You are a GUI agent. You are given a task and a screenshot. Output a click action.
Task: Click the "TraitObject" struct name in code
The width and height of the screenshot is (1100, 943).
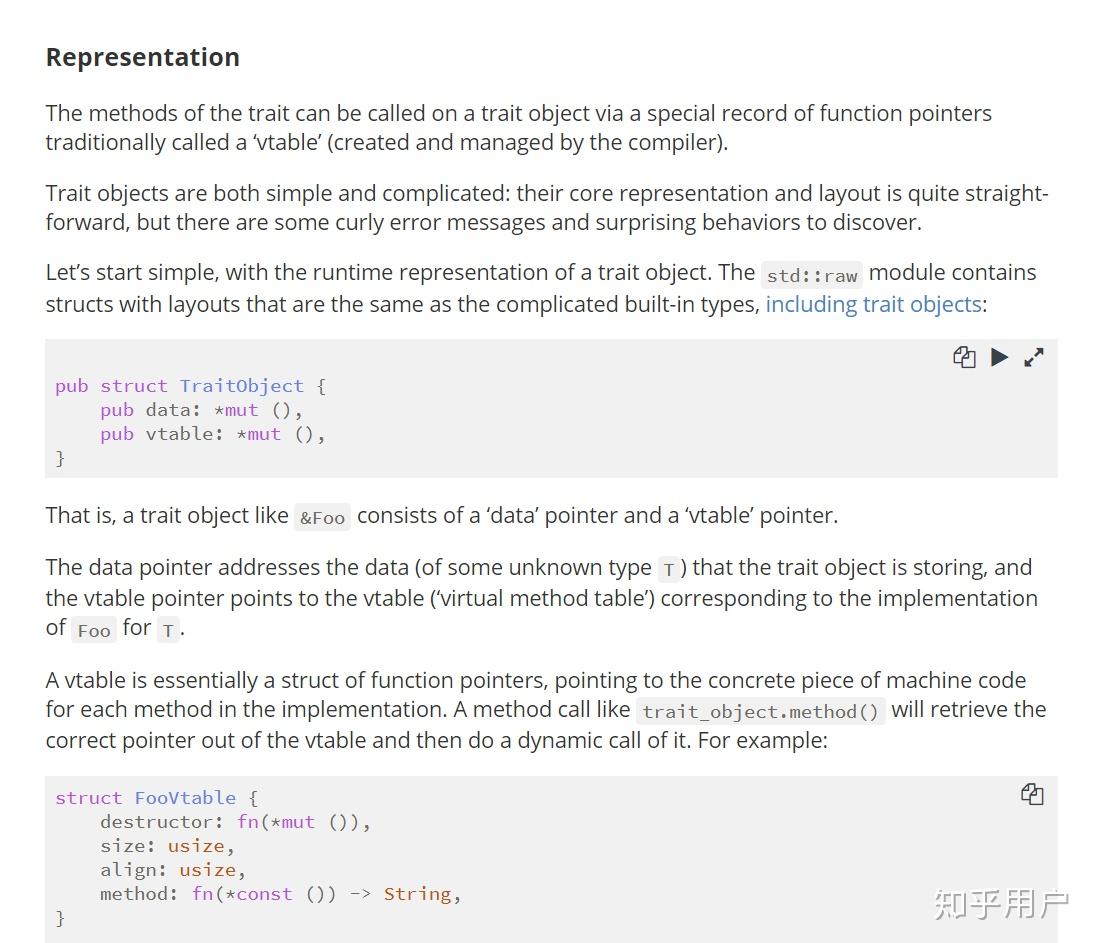[241, 386]
